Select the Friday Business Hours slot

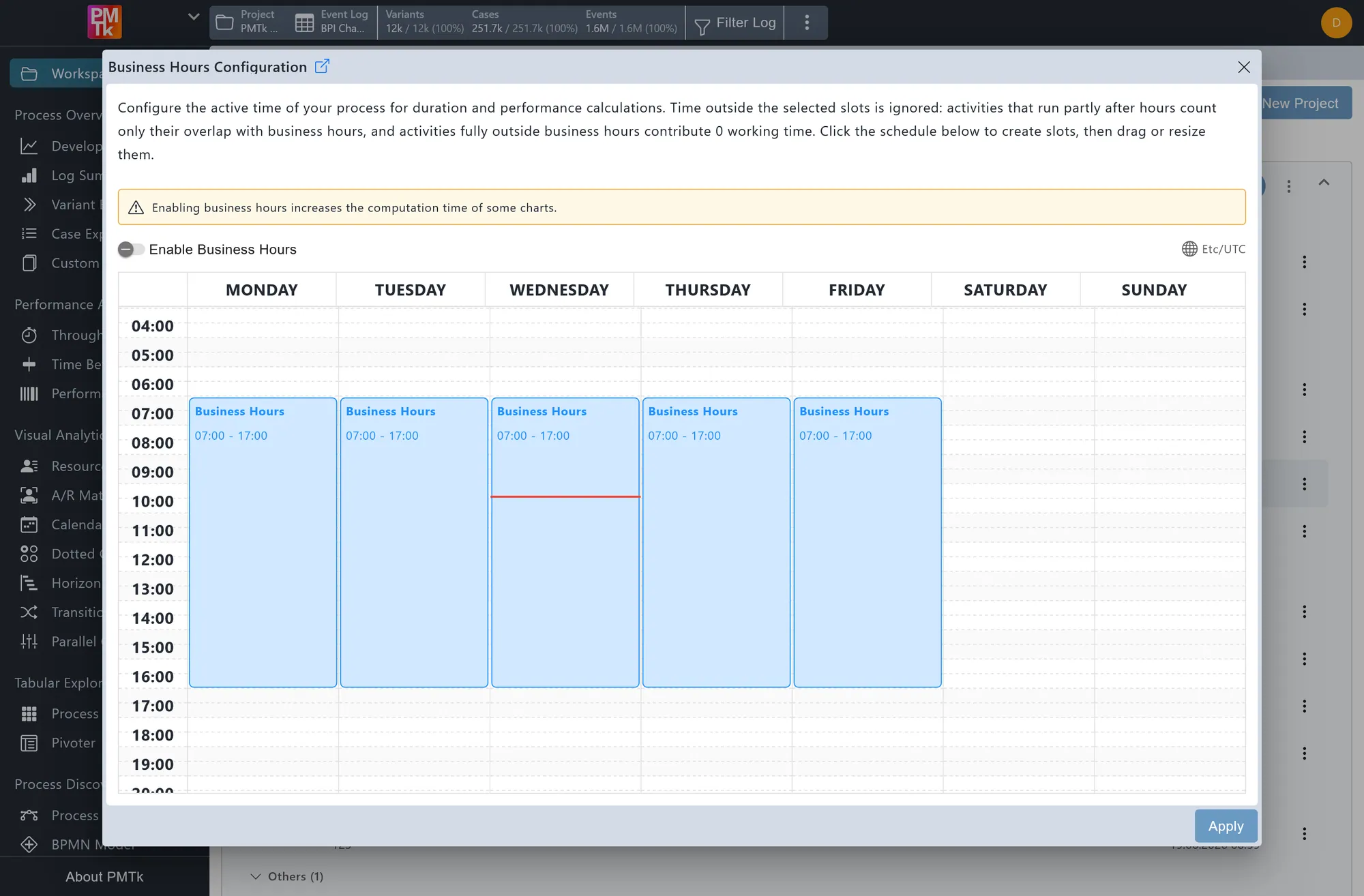[868, 542]
